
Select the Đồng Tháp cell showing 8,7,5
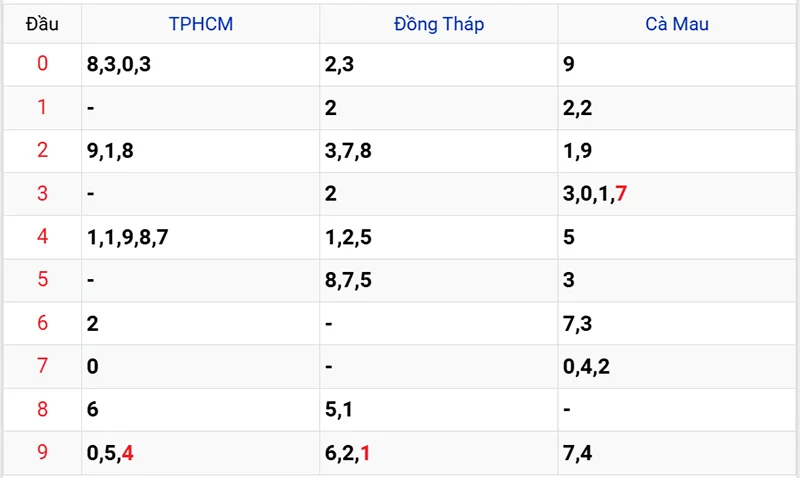pyautogui.click(x=348, y=280)
